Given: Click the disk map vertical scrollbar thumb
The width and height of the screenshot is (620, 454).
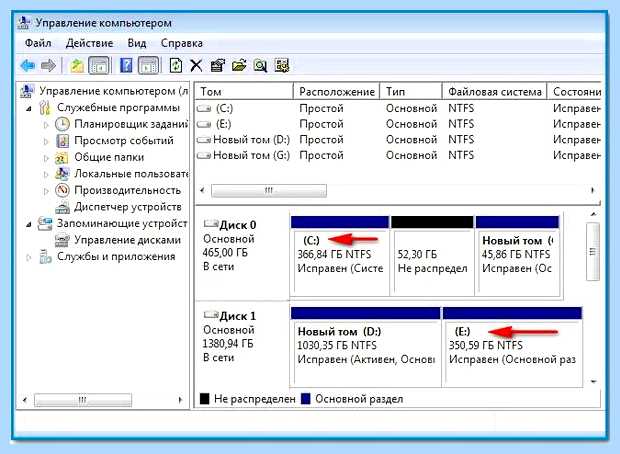Looking at the screenshot, I should 593,252.
